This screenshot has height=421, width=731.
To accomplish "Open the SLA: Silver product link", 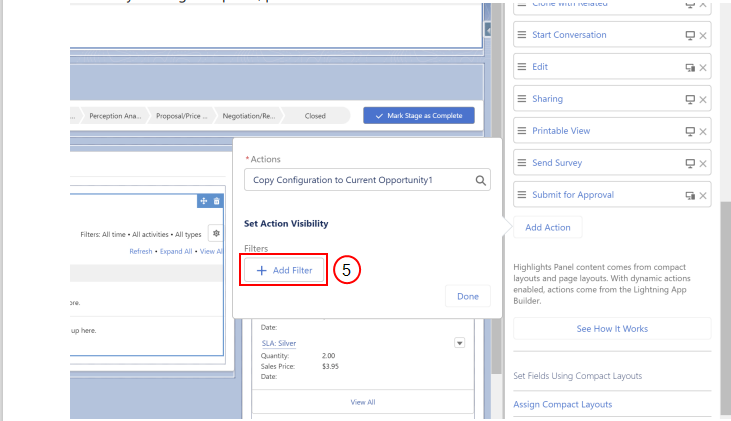I will [279, 343].
